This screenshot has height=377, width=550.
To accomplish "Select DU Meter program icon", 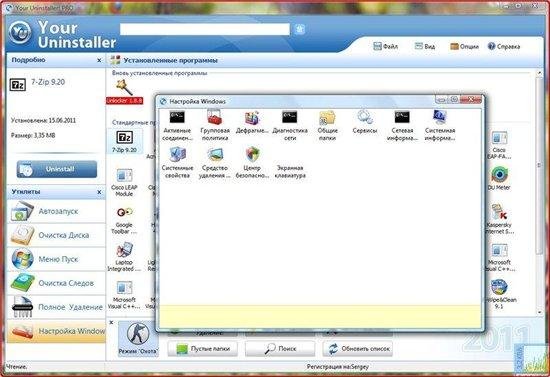I will click(x=499, y=179).
